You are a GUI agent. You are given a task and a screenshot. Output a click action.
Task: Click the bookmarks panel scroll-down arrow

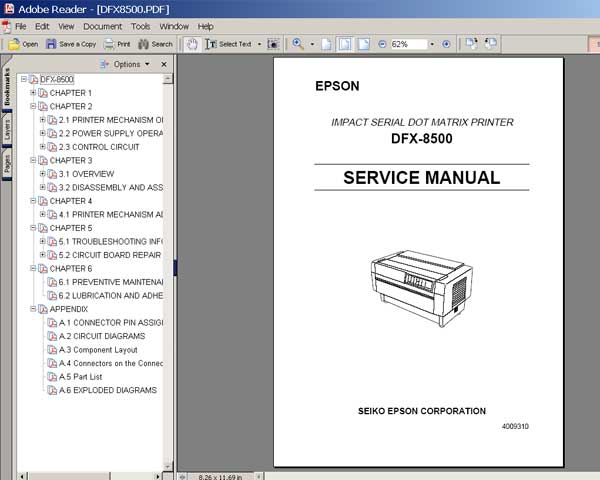pos(168,467)
